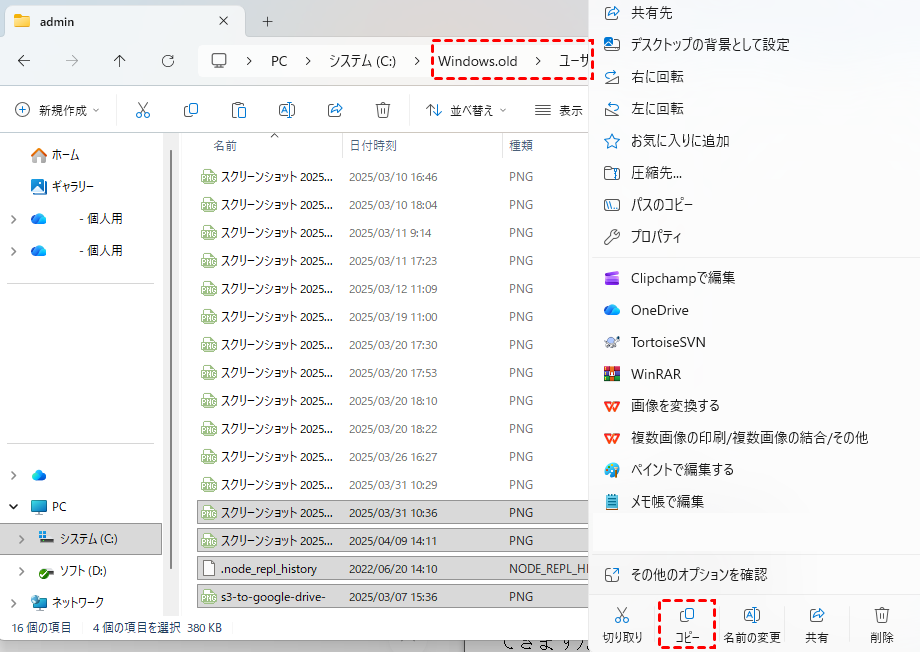Sort files by 日付時刻 column header

[x=373, y=145]
